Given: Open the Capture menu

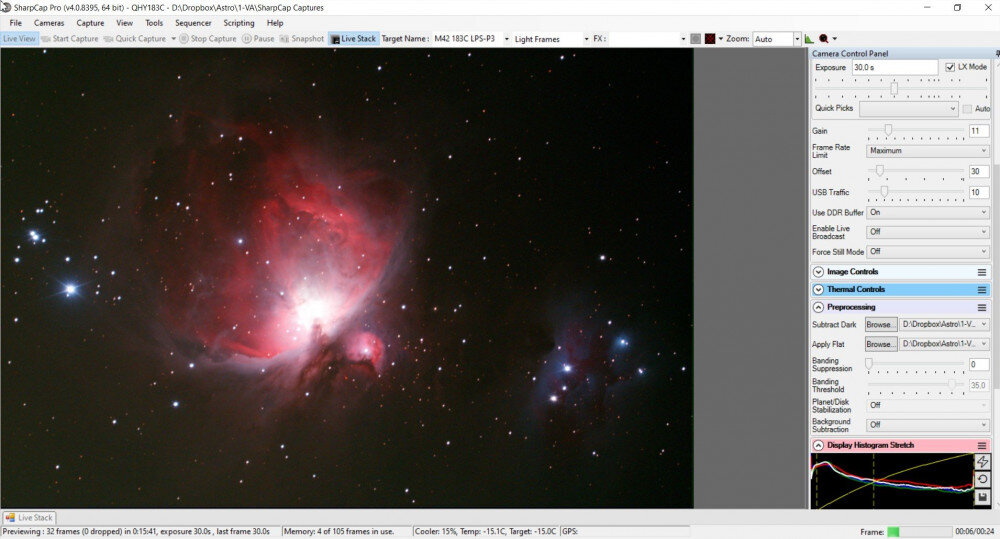Looking at the screenshot, I should [90, 23].
